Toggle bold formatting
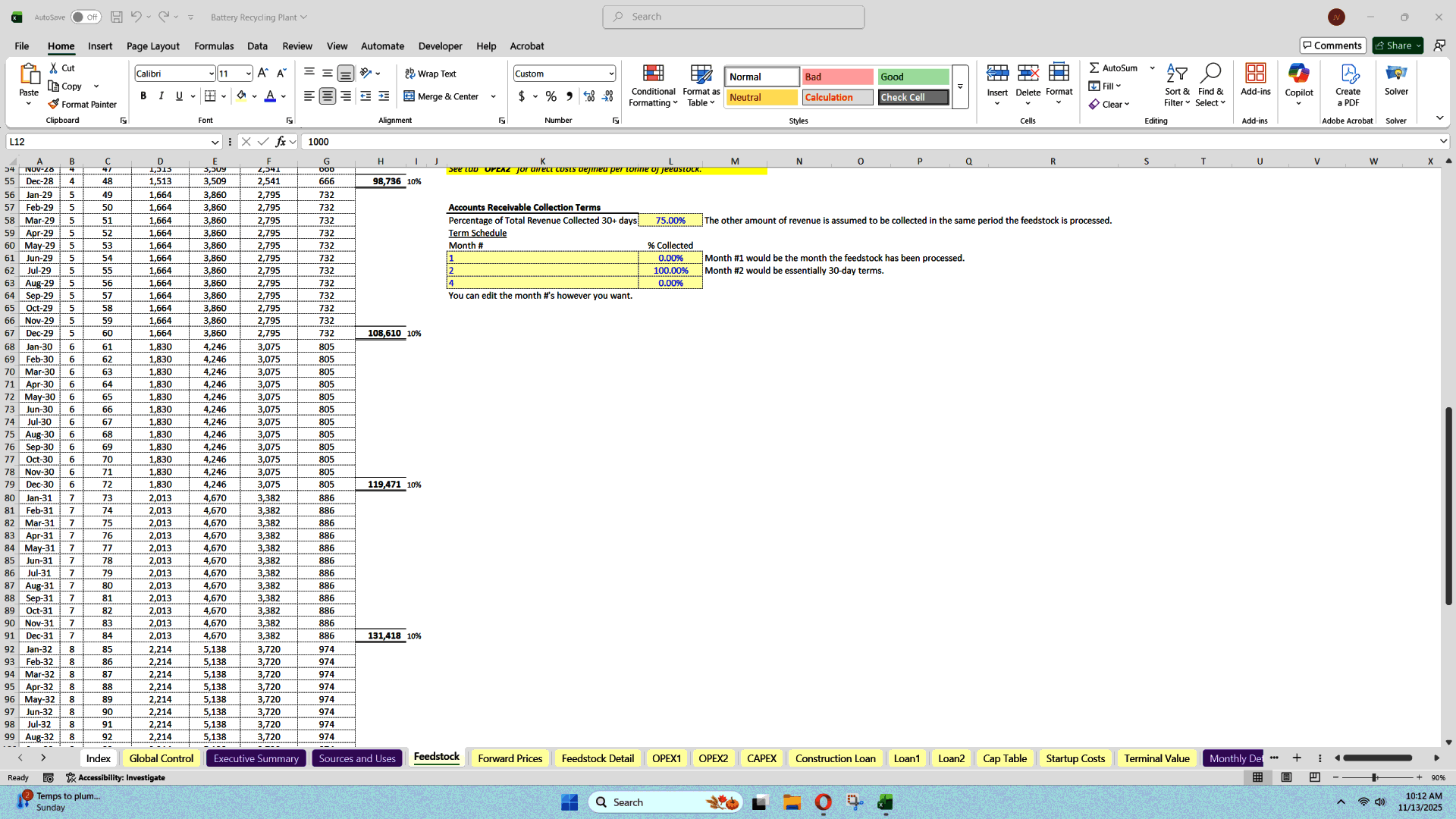Viewport: 1456px width, 819px height. point(143,96)
